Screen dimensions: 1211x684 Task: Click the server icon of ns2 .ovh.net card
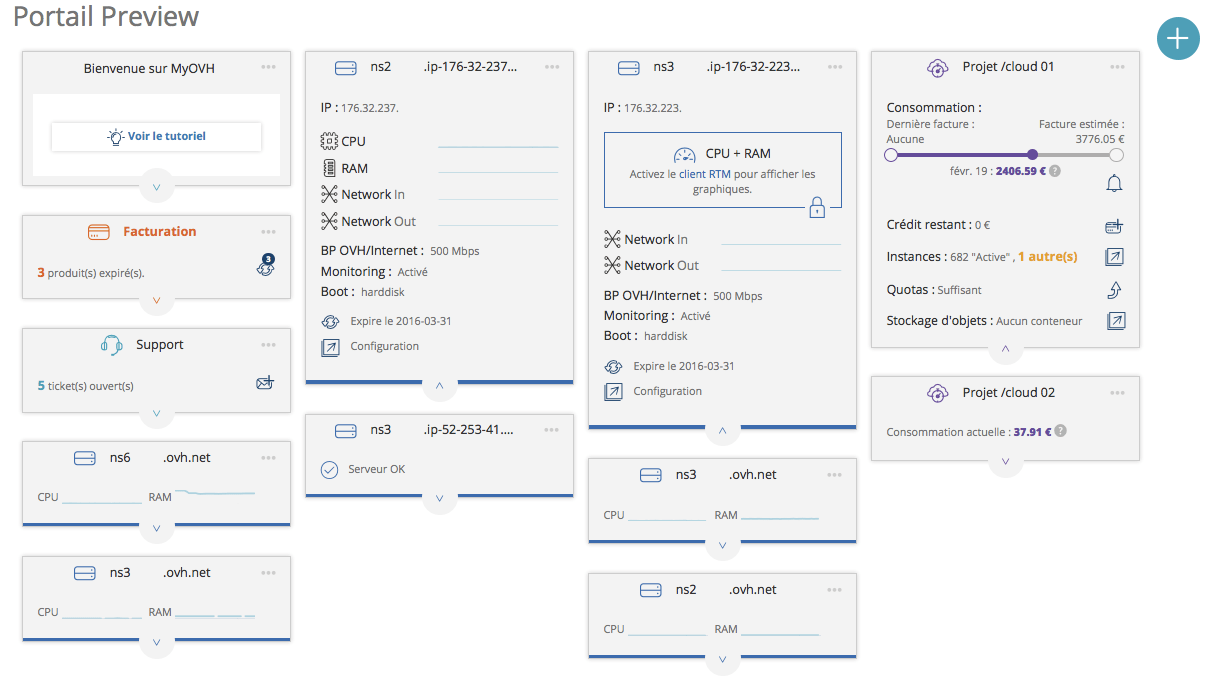[x=651, y=590]
